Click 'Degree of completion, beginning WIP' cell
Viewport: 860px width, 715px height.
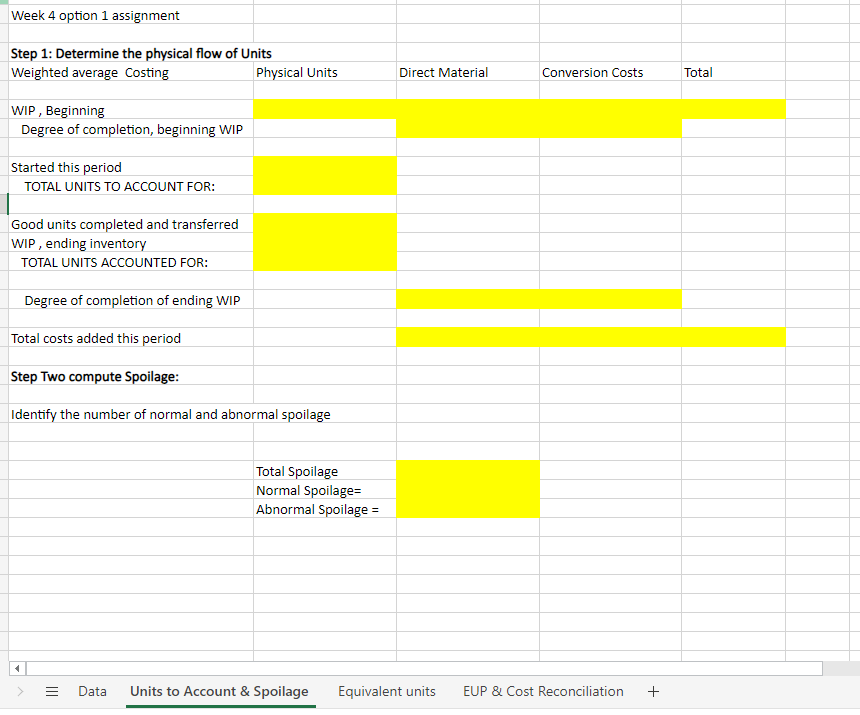click(x=131, y=129)
